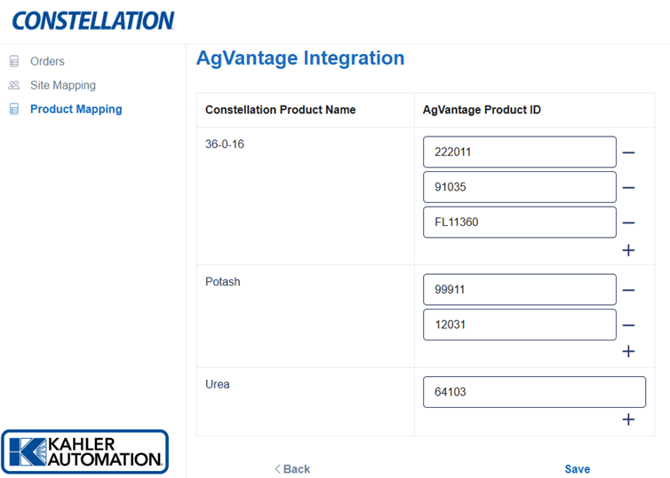Go back using the Back button

[x=292, y=469]
